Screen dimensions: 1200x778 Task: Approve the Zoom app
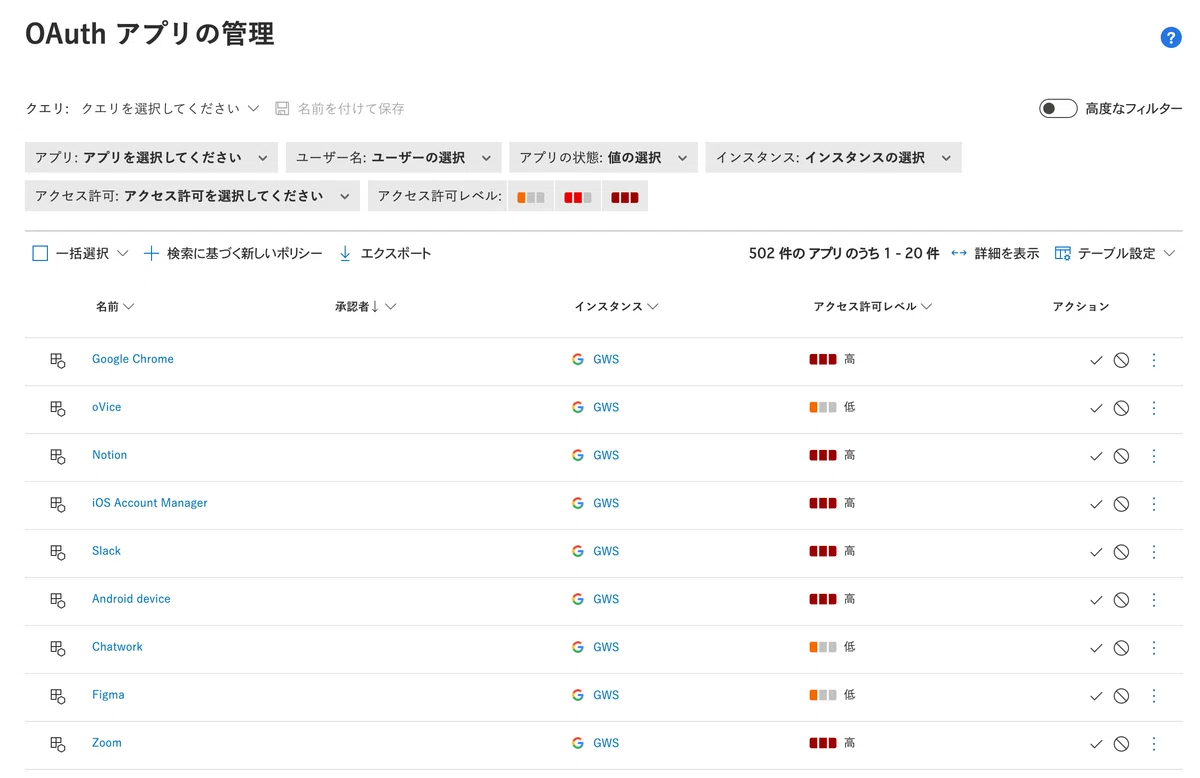coord(1096,744)
